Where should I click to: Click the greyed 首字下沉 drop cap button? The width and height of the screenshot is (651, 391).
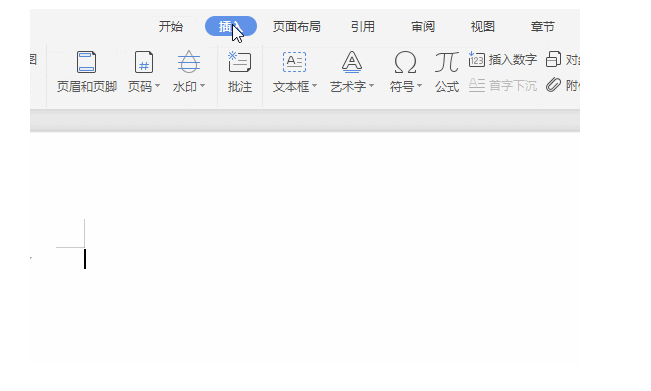tap(503, 86)
